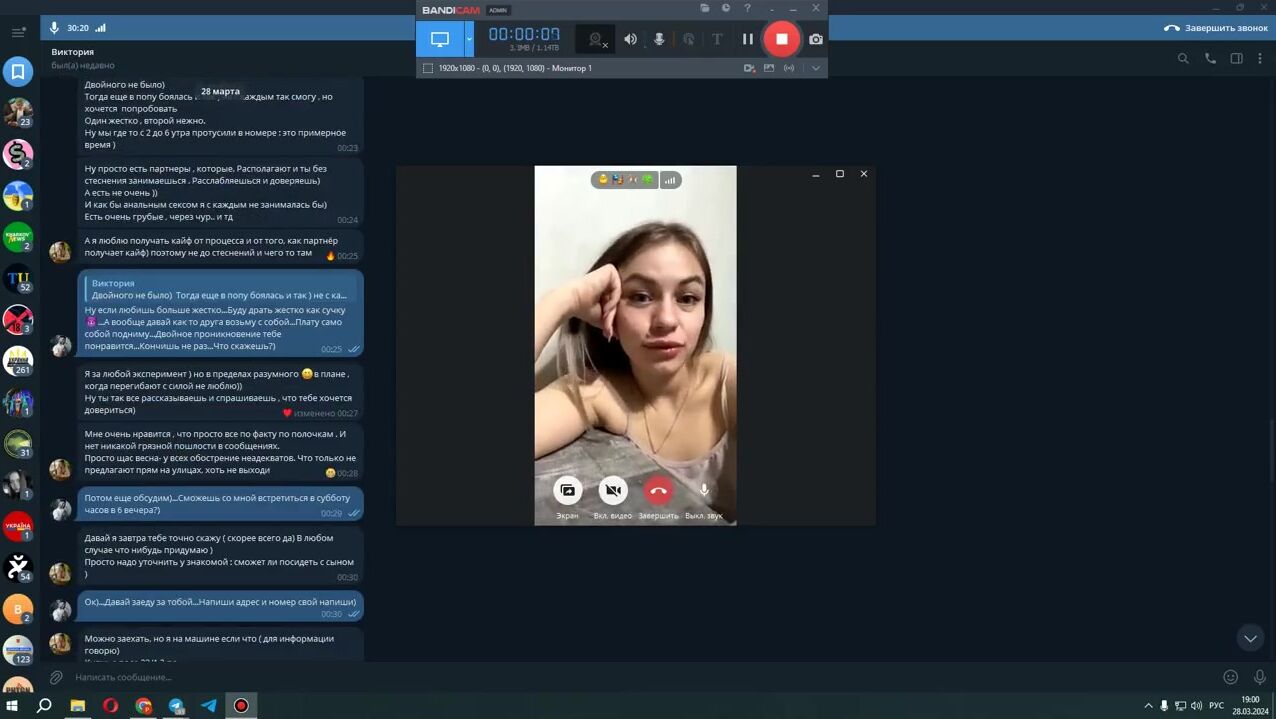Open the Bandicam help question mark

(x=747, y=9)
